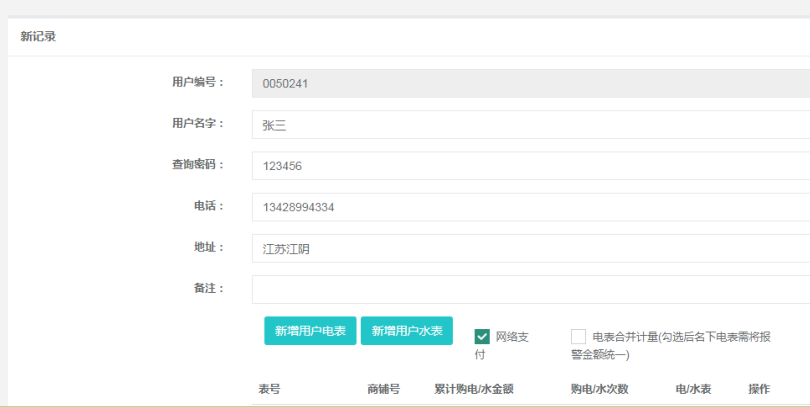Screen dimensions: 810x407
Task: Click the 网络支付 checkbox label text
Action: (x=511, y=337)
